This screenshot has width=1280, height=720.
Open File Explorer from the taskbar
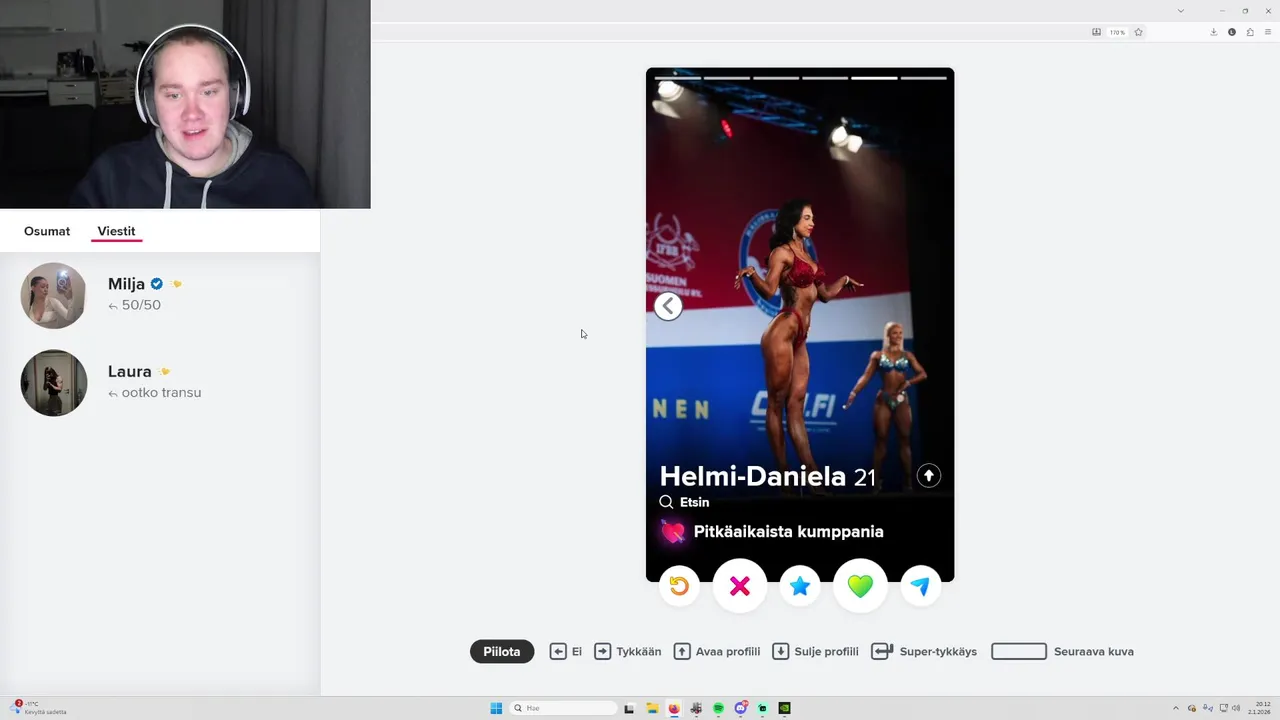coord(651,708)
